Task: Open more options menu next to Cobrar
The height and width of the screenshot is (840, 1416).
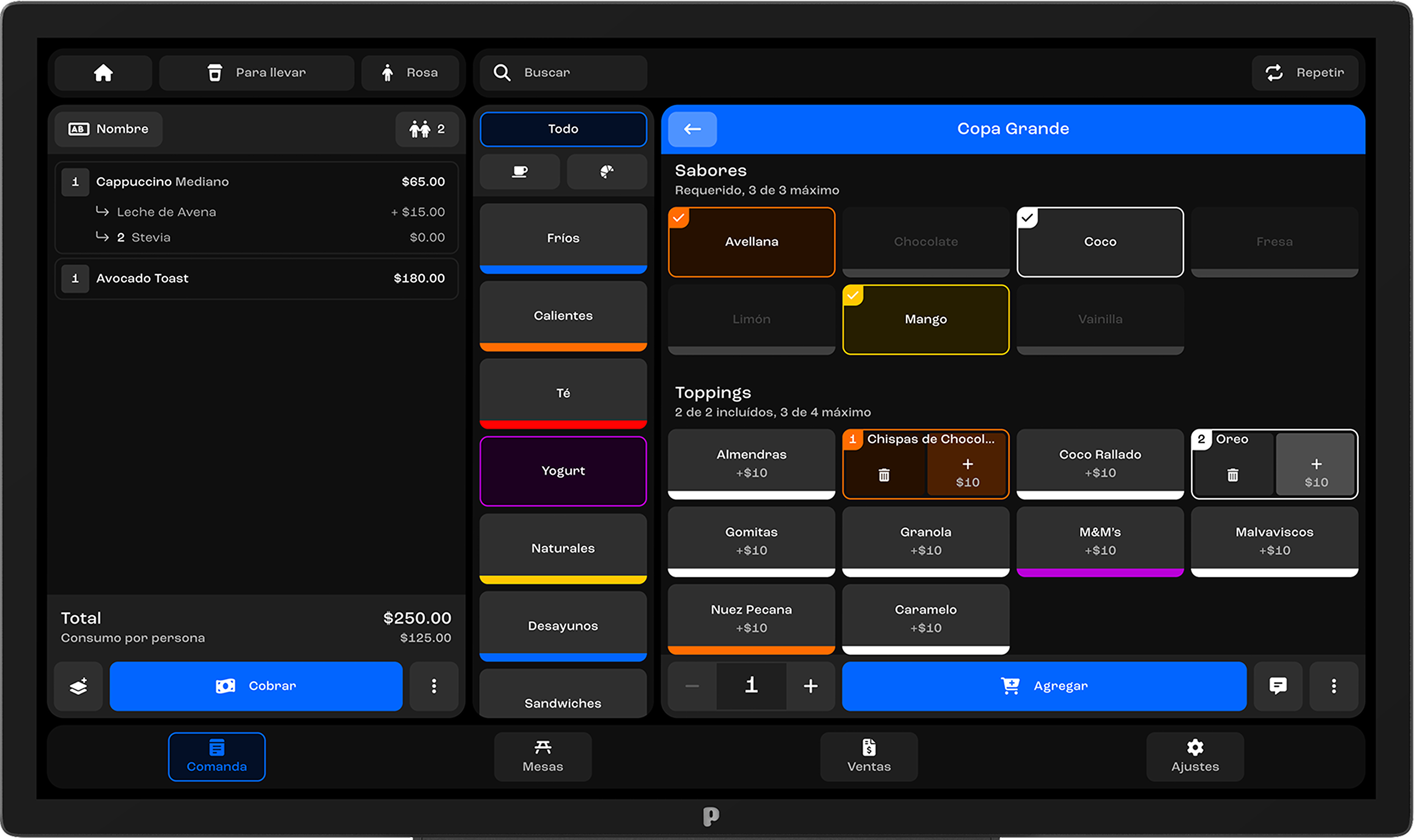Action: [434, 686]
